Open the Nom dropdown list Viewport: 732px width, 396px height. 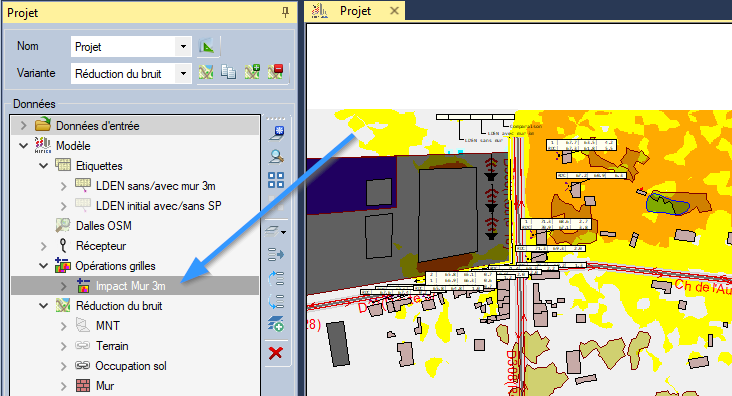(183, 47)
